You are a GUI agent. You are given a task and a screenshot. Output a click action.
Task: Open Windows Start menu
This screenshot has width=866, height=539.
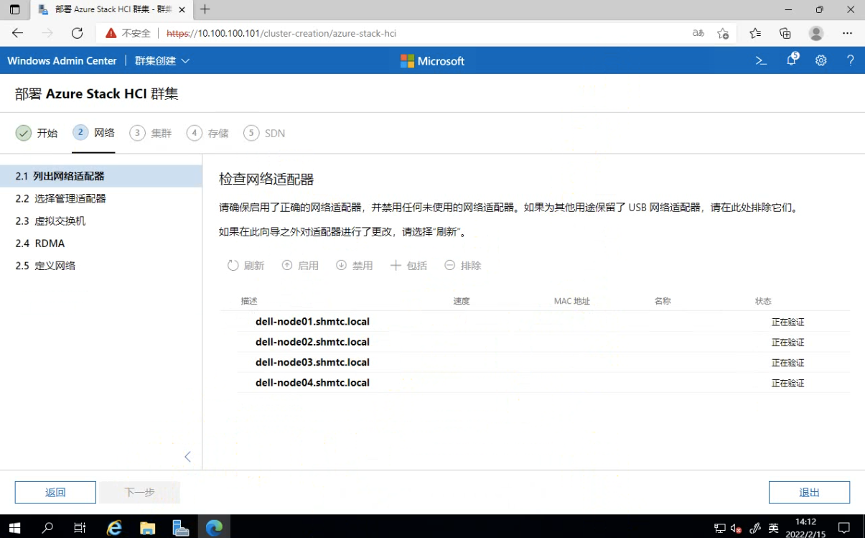(x=14, y=528)
